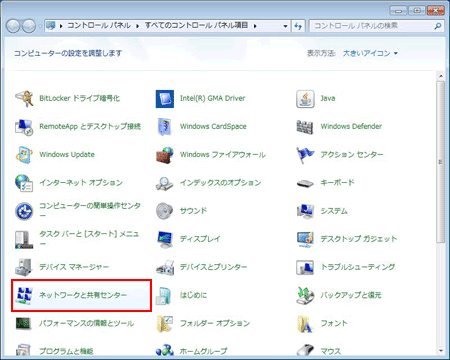Open the プログラムと機能 link

coord(66,351)
